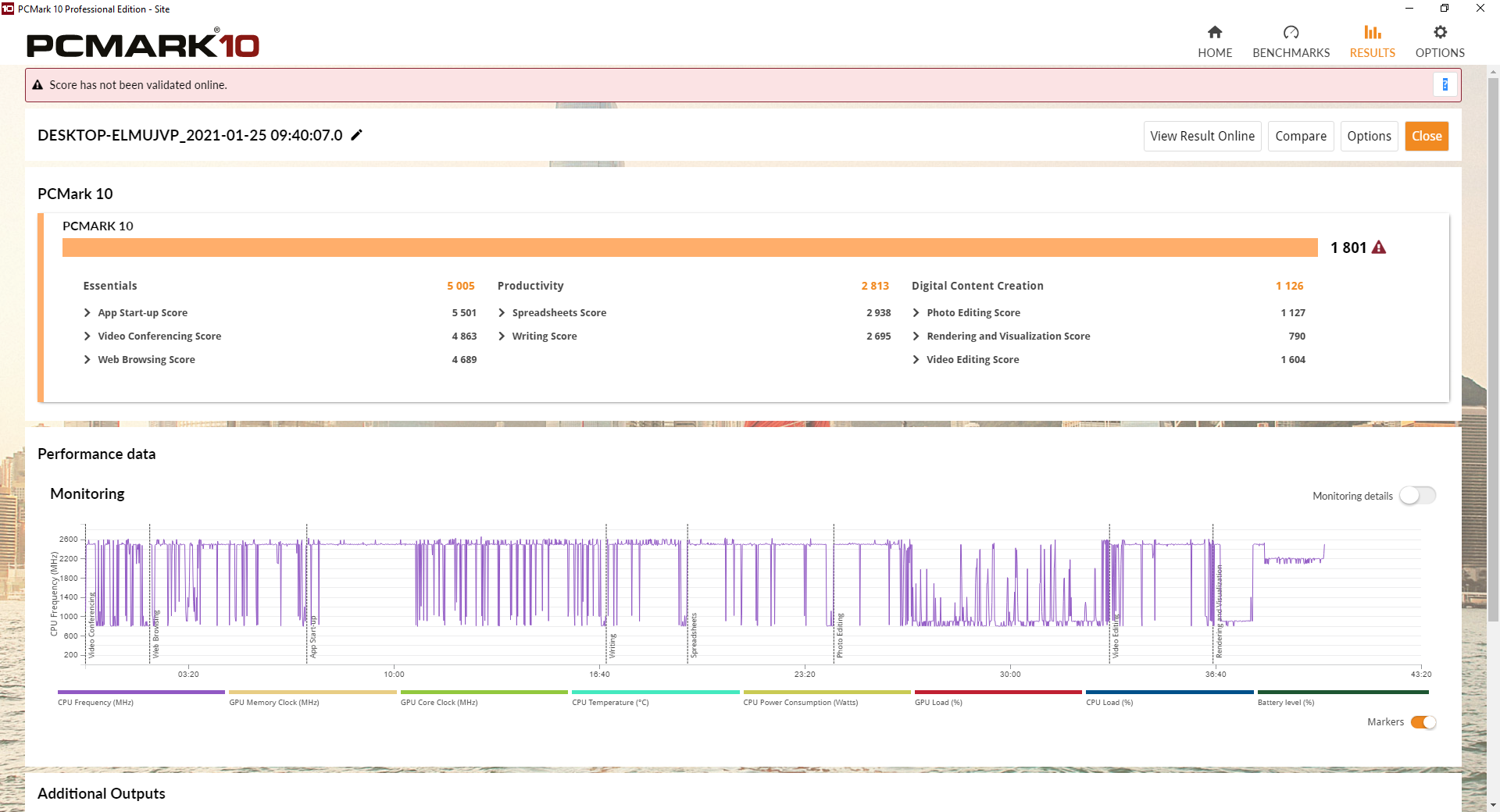1500x812 pixels.
Task: Click the Web Browsing chart marker
Action: (x=155, y=634)
